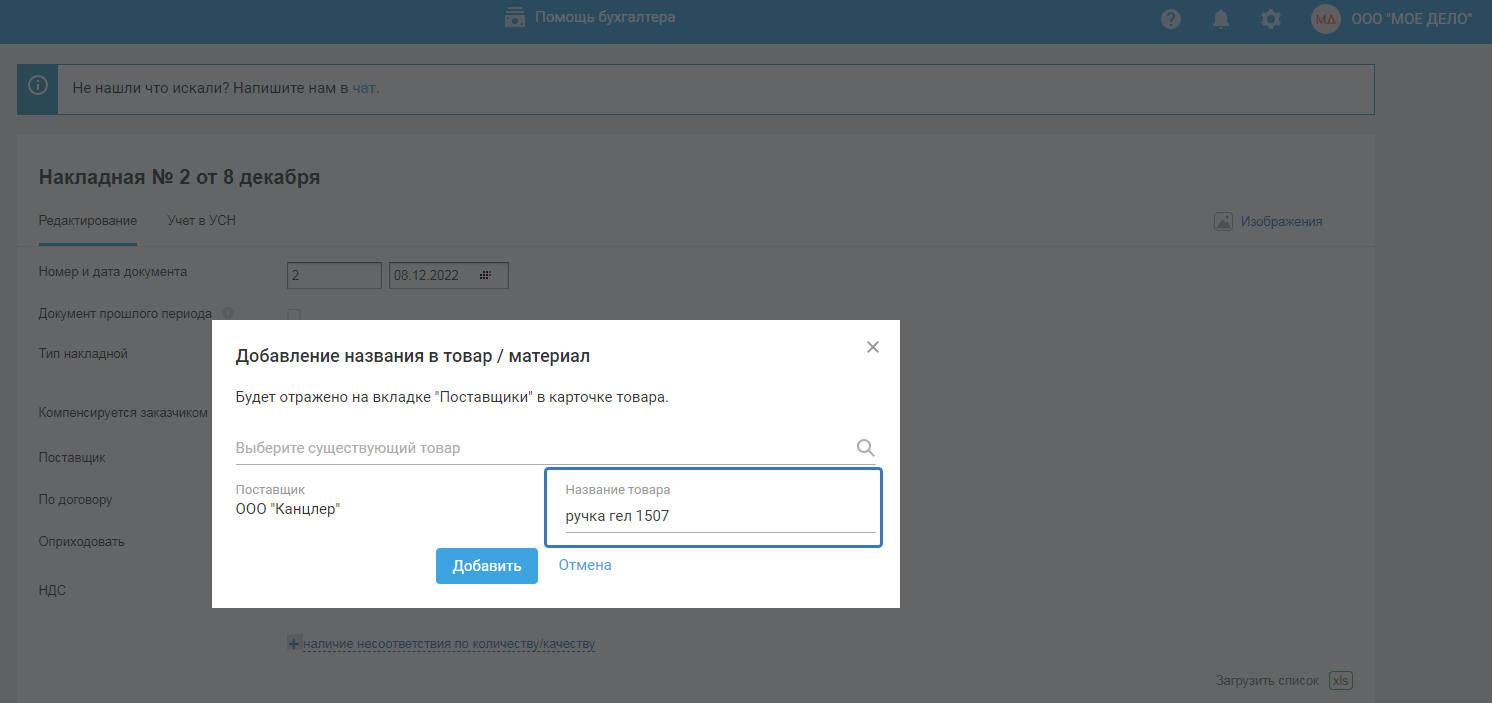Click Выберите существующий товар field
This screenshot has height=703, width=1492.
(x=545, y=448)
